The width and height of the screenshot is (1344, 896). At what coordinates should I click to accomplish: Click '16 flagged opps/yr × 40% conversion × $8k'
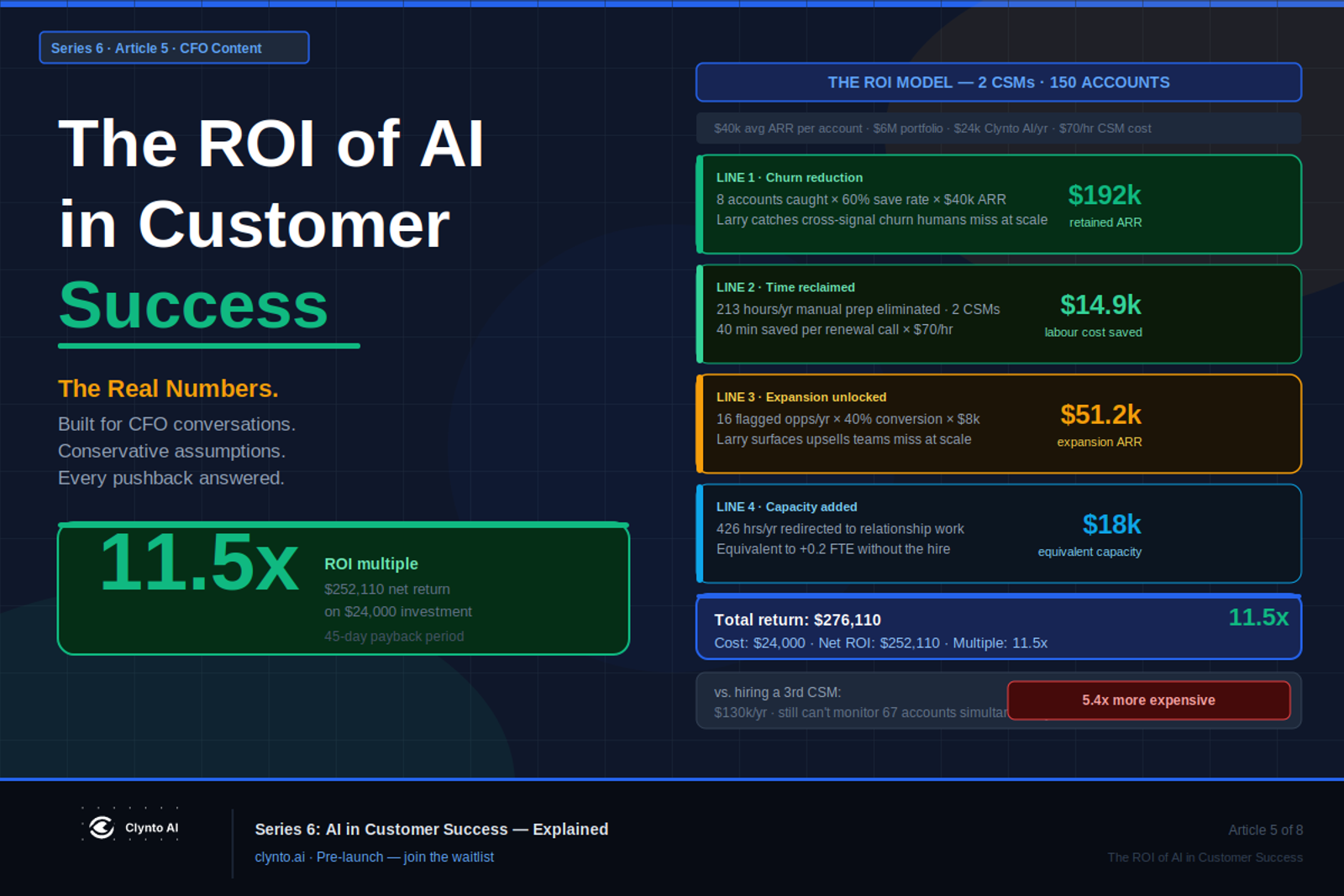click(x=848, y=419)
